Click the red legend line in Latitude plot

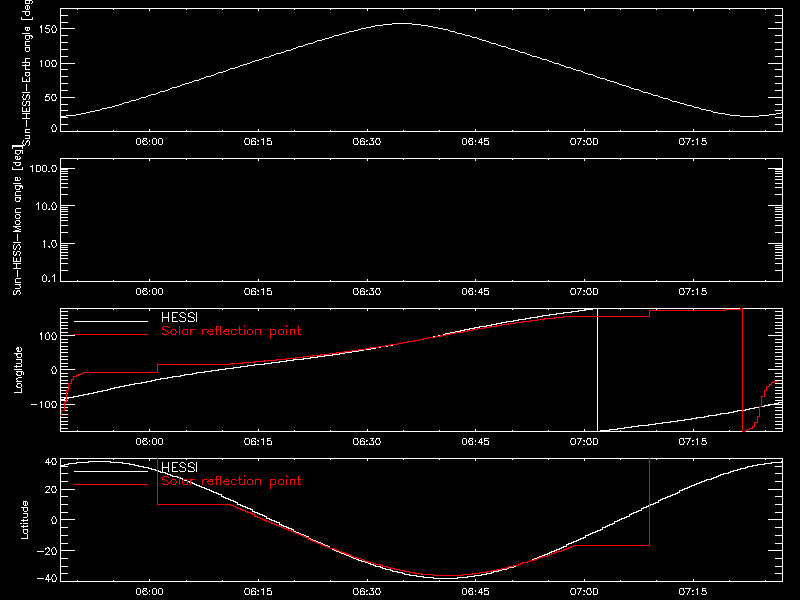(x=111, y=485)
